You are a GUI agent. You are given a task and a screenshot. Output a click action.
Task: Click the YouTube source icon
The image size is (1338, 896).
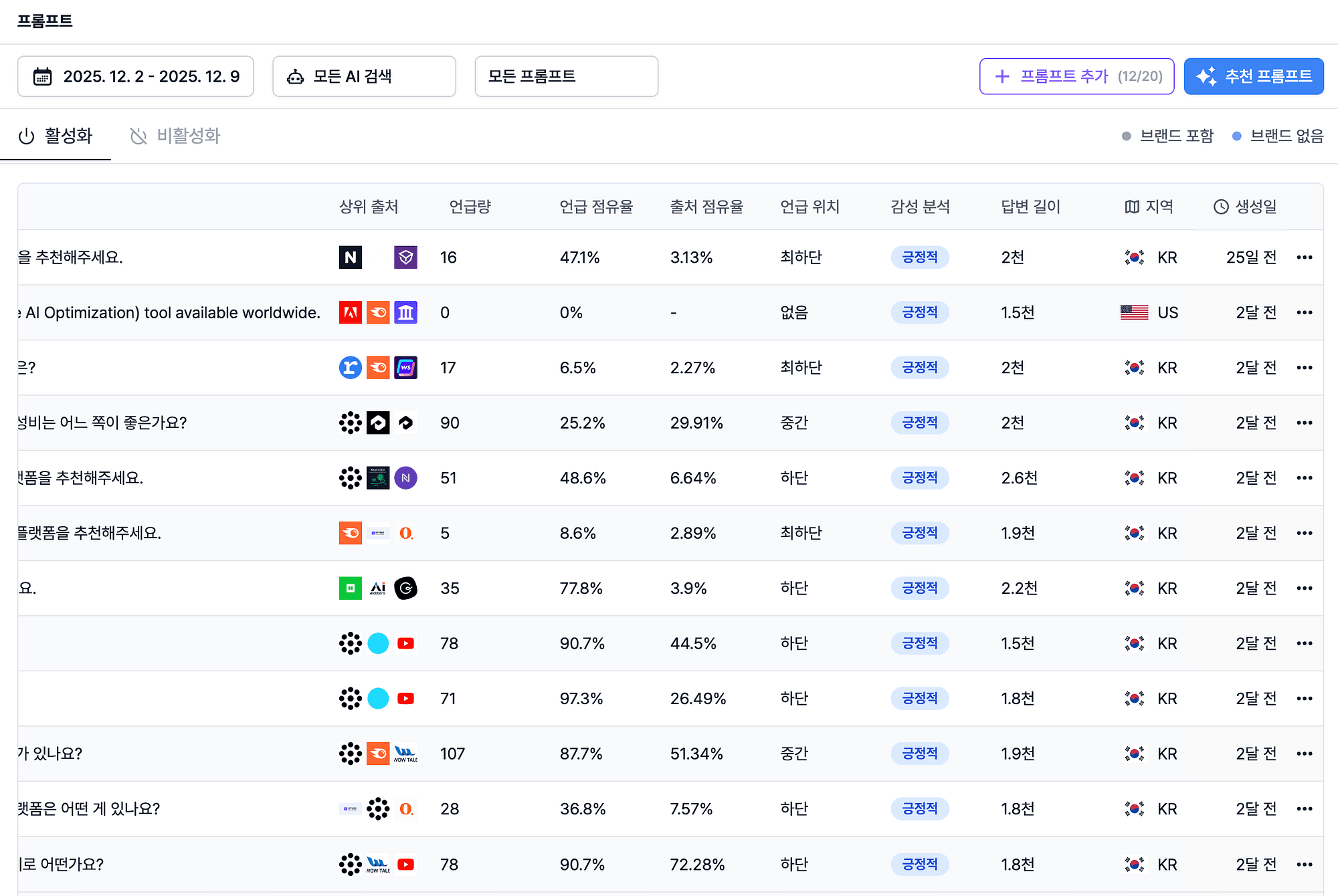(x=406, y=643)
